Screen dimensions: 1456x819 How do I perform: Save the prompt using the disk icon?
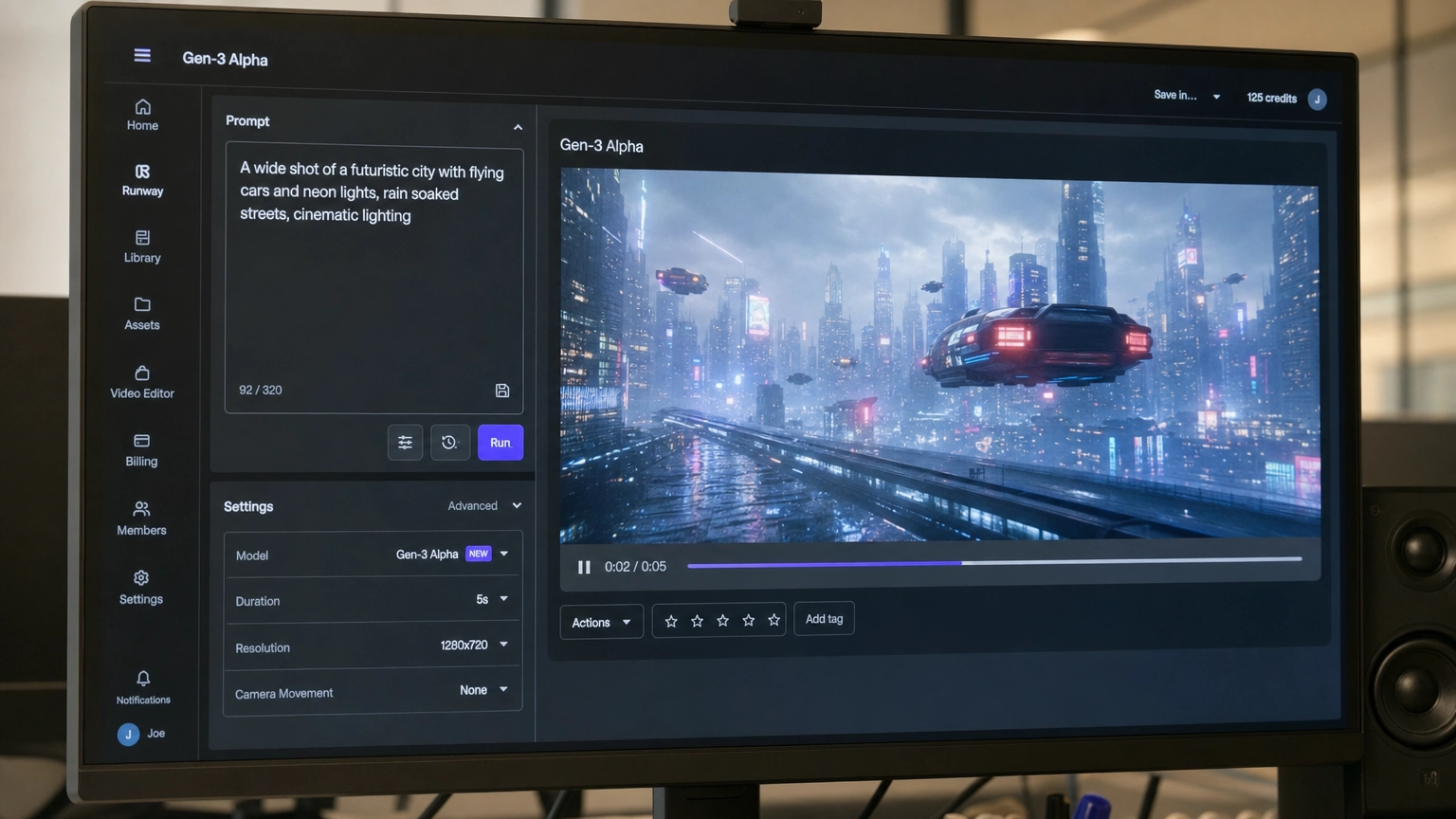click(x=502, y=391)
